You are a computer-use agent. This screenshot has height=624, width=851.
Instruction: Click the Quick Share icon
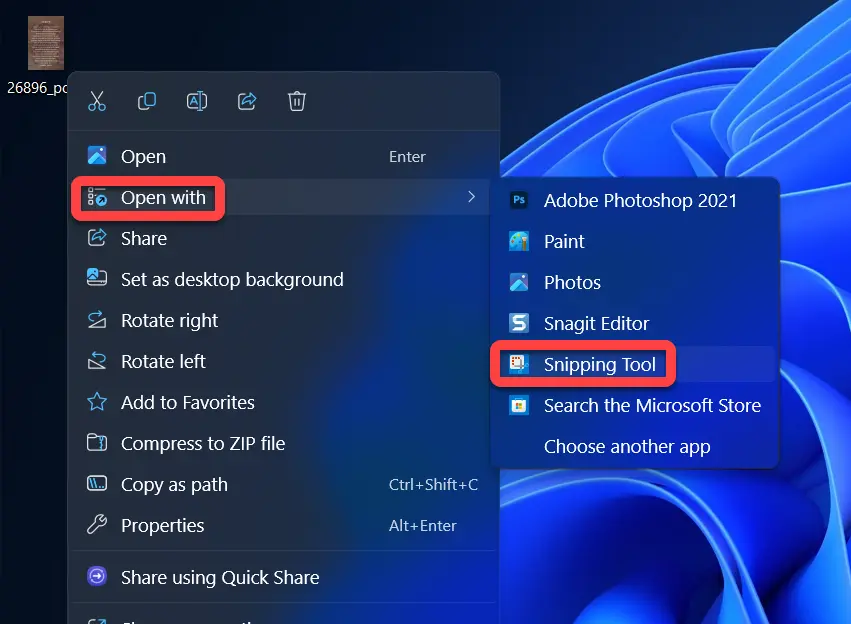tap(97, 576)
